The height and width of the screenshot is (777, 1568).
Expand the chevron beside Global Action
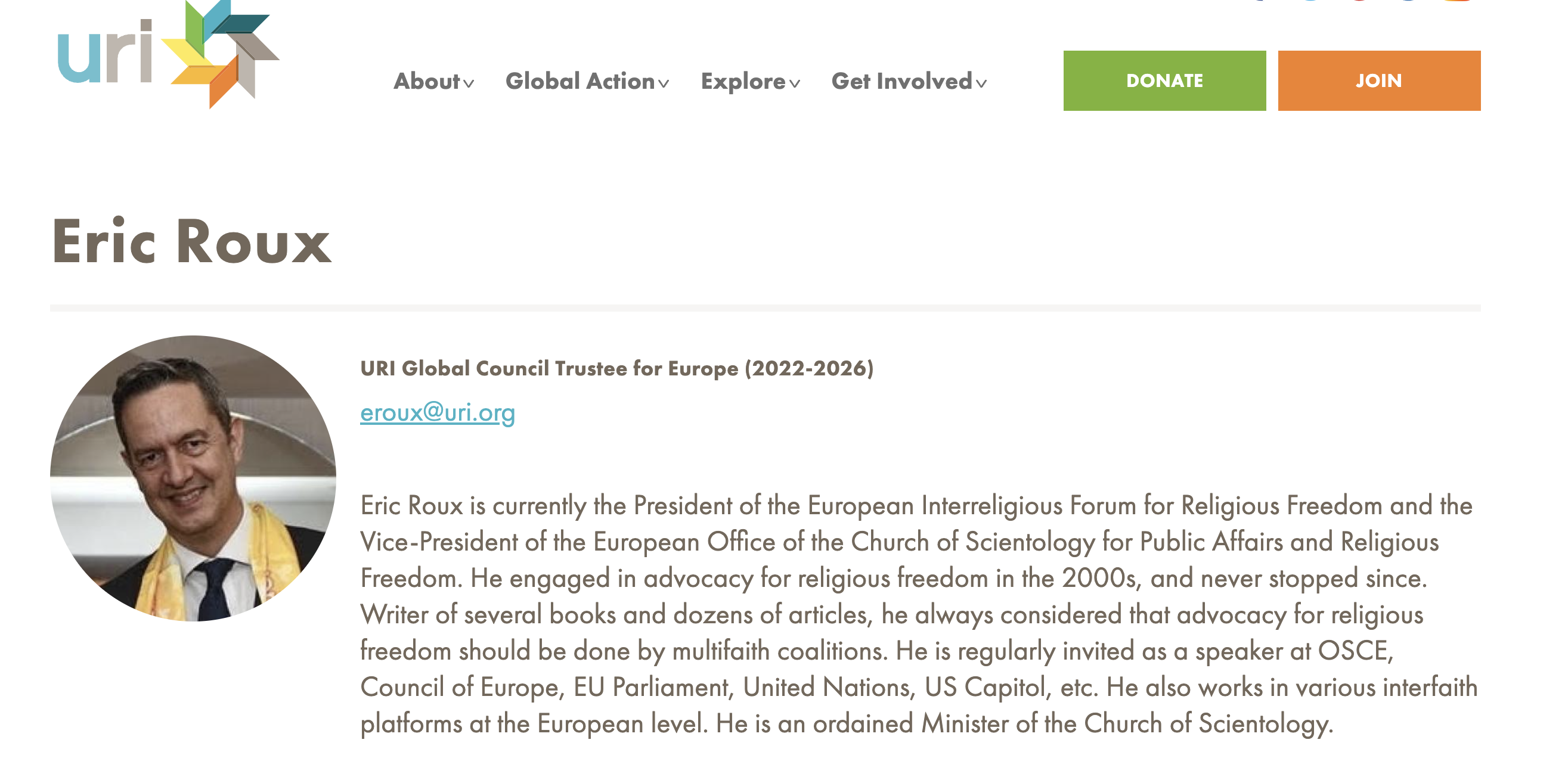[664, 84]
